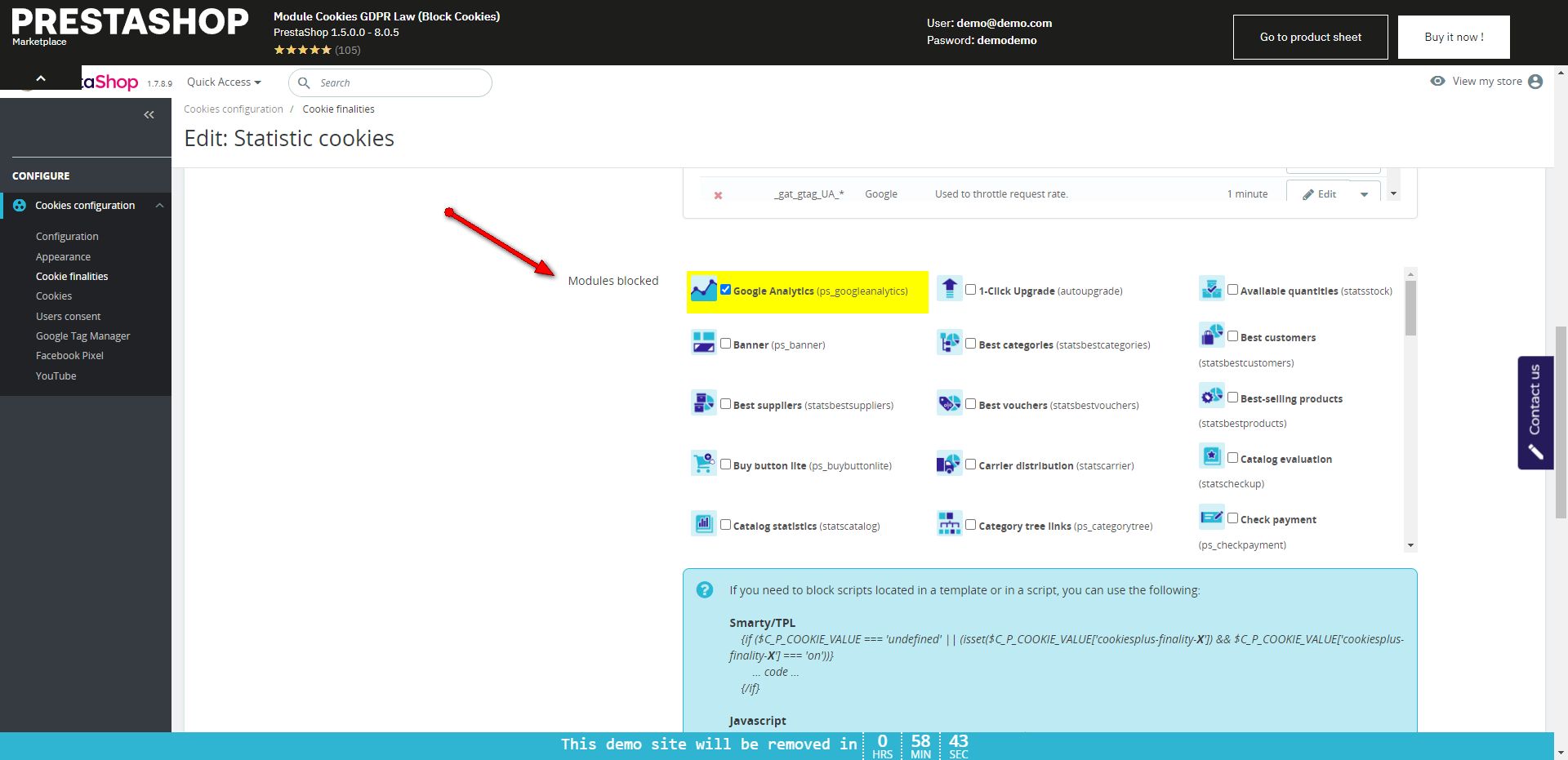Viewport: 1568px width, 760px height.
Task: Collapse the top demo banner arrow
Action: click(41, 78)
